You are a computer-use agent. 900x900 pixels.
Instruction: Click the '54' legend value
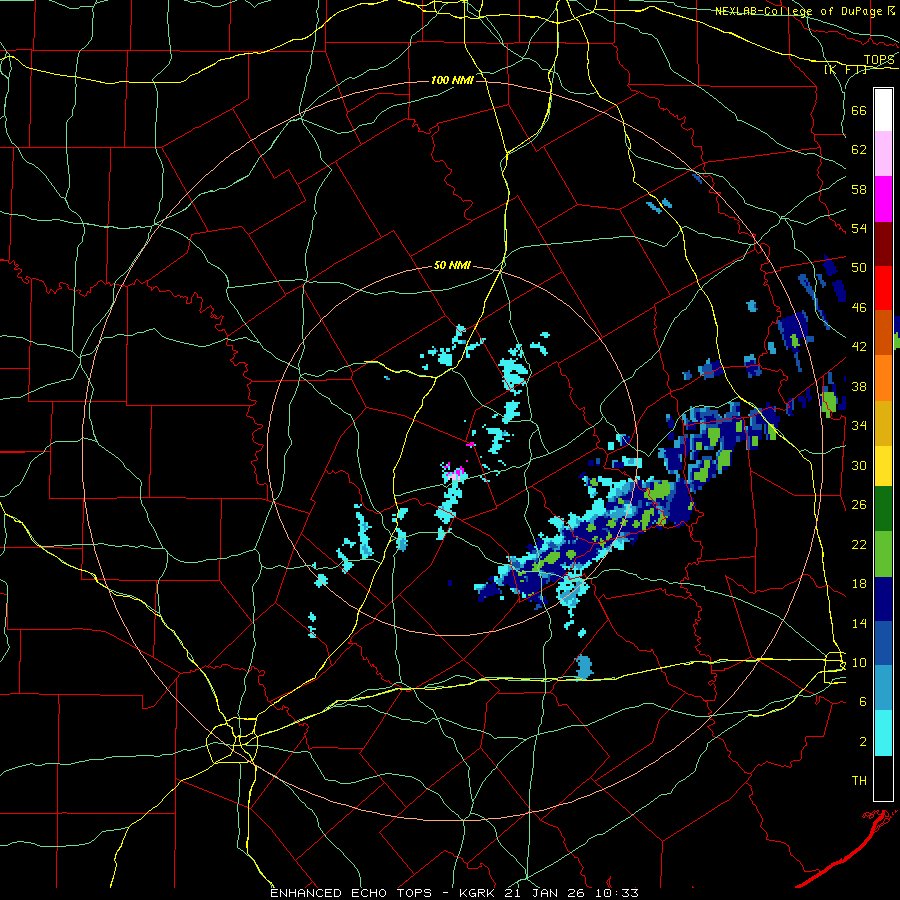tap(859, 228)
